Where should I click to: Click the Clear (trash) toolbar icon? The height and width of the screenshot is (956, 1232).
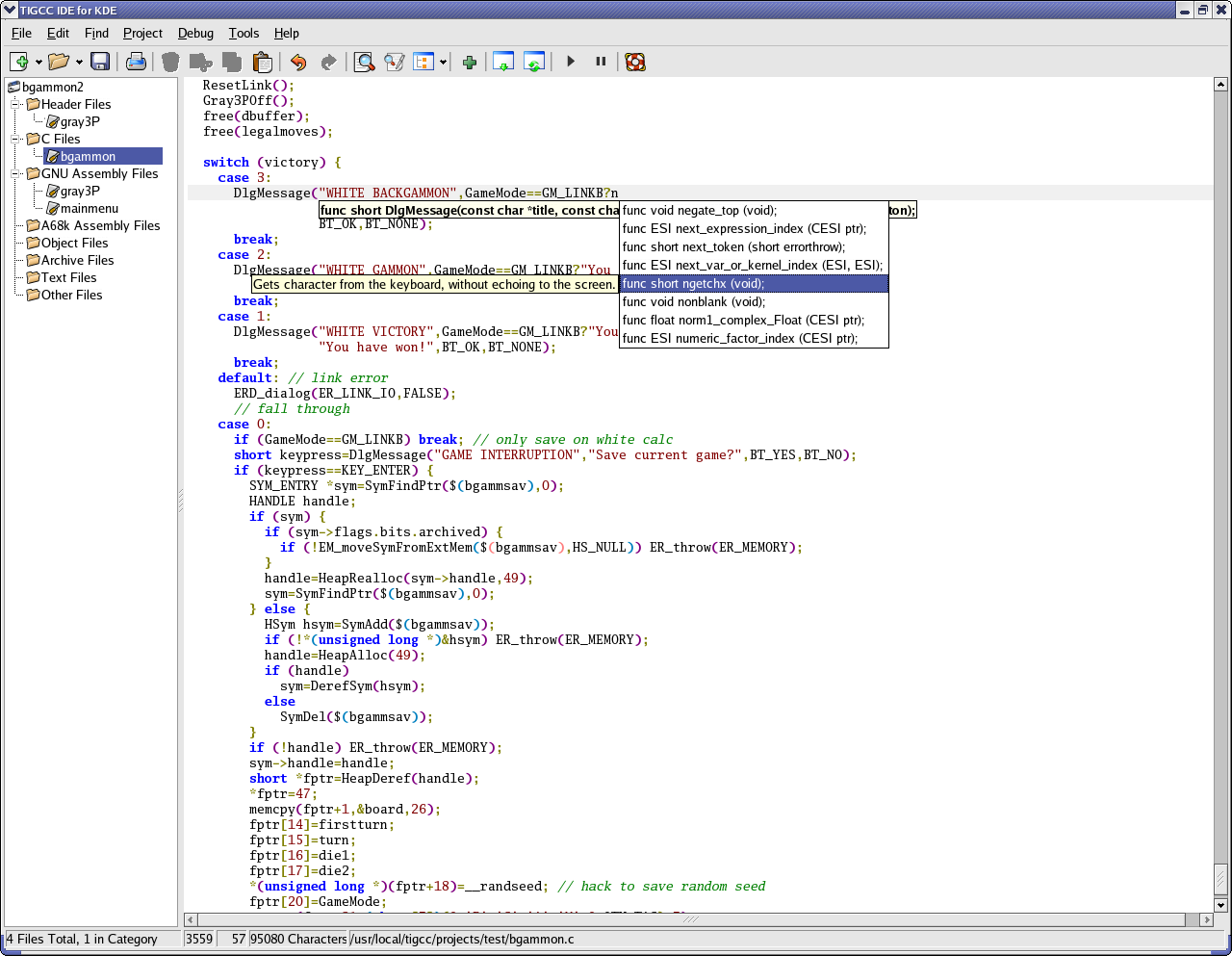(x=170, y=62)
